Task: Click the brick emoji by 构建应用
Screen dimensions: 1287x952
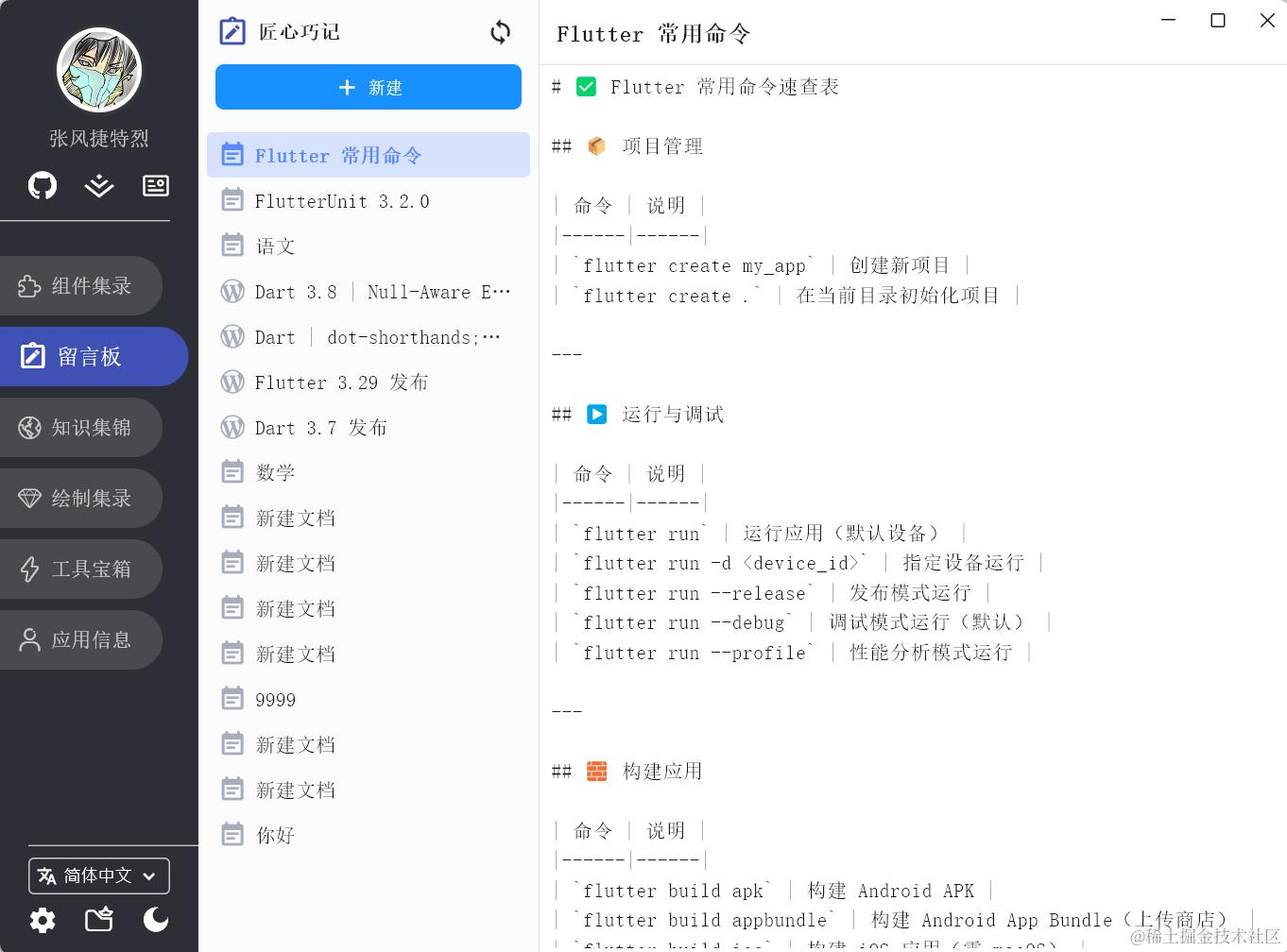Action: click(596, 772)
